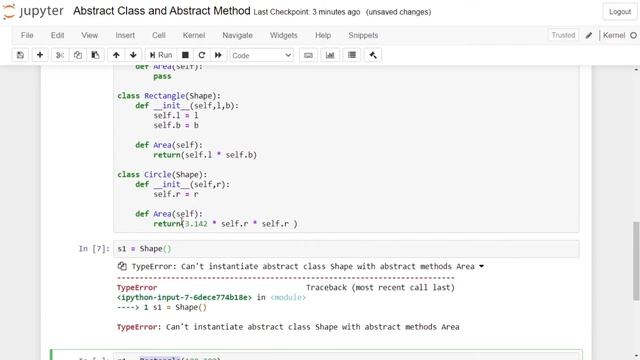Click into the s1 = Shape() input cell
The image size is (640, 360).
pyautogui.click(x=346, y=249)
